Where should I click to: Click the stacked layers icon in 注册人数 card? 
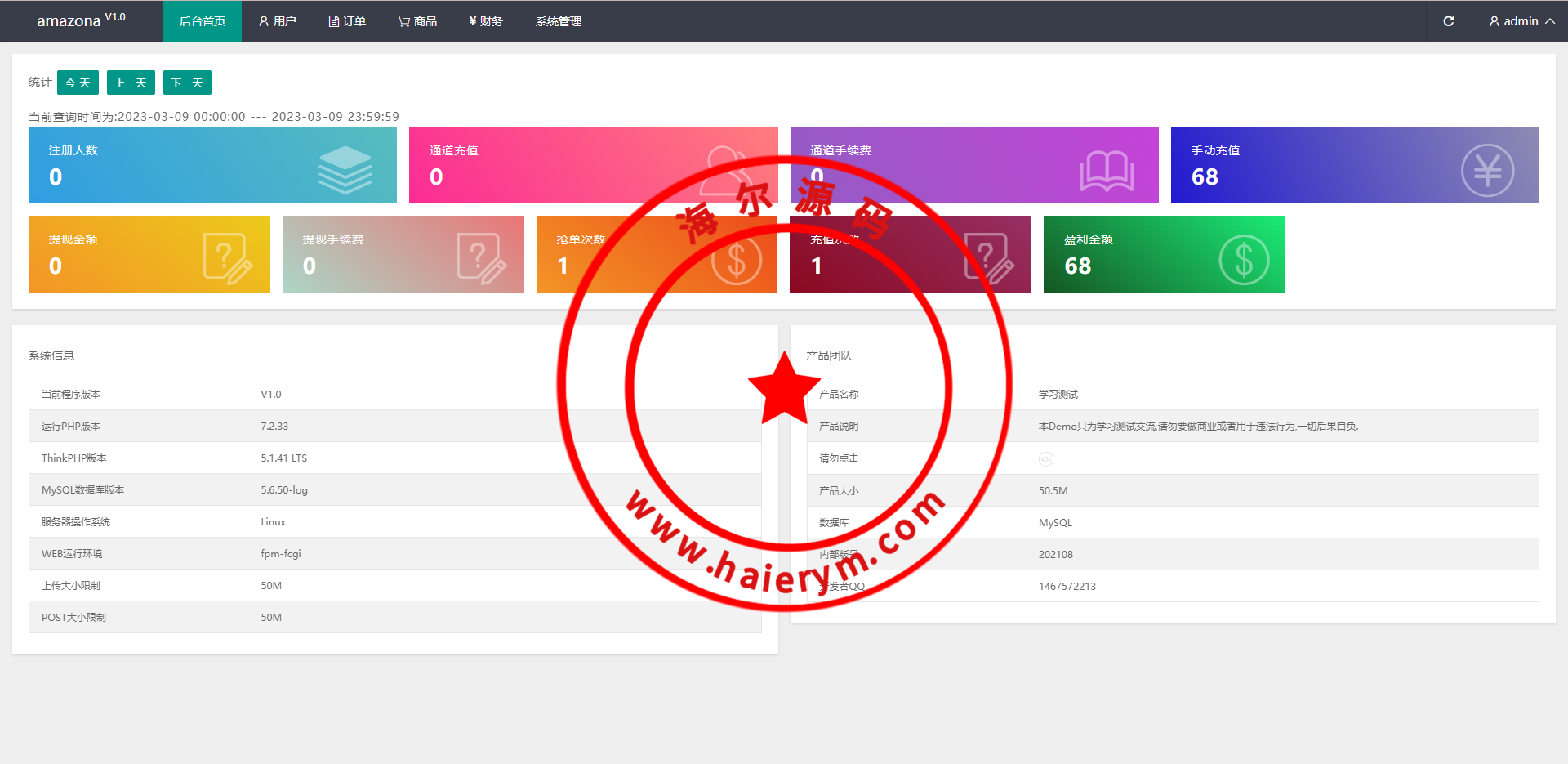click(345, 169)
